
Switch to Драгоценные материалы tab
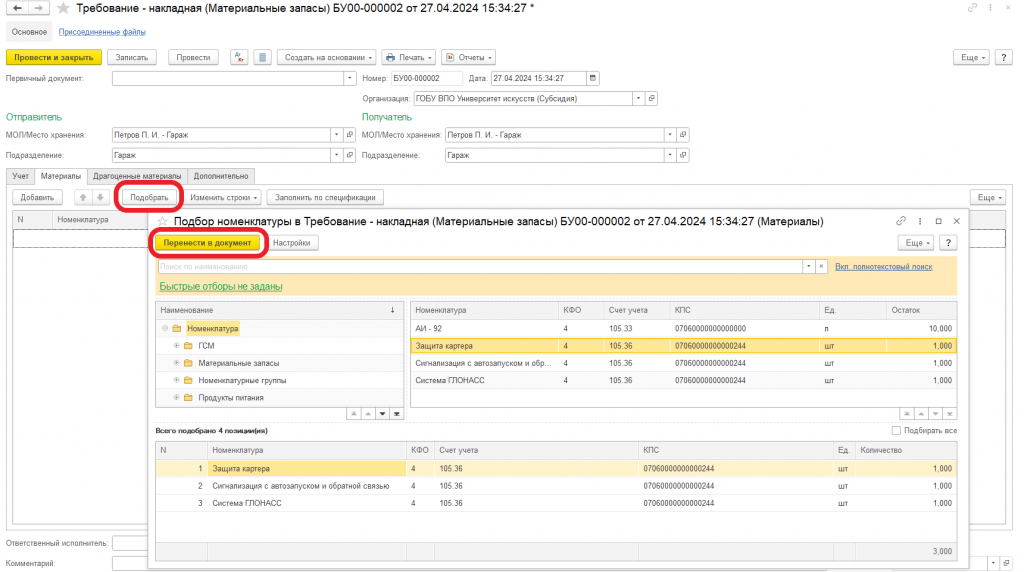pyautogui.click(x=137, y=176)
